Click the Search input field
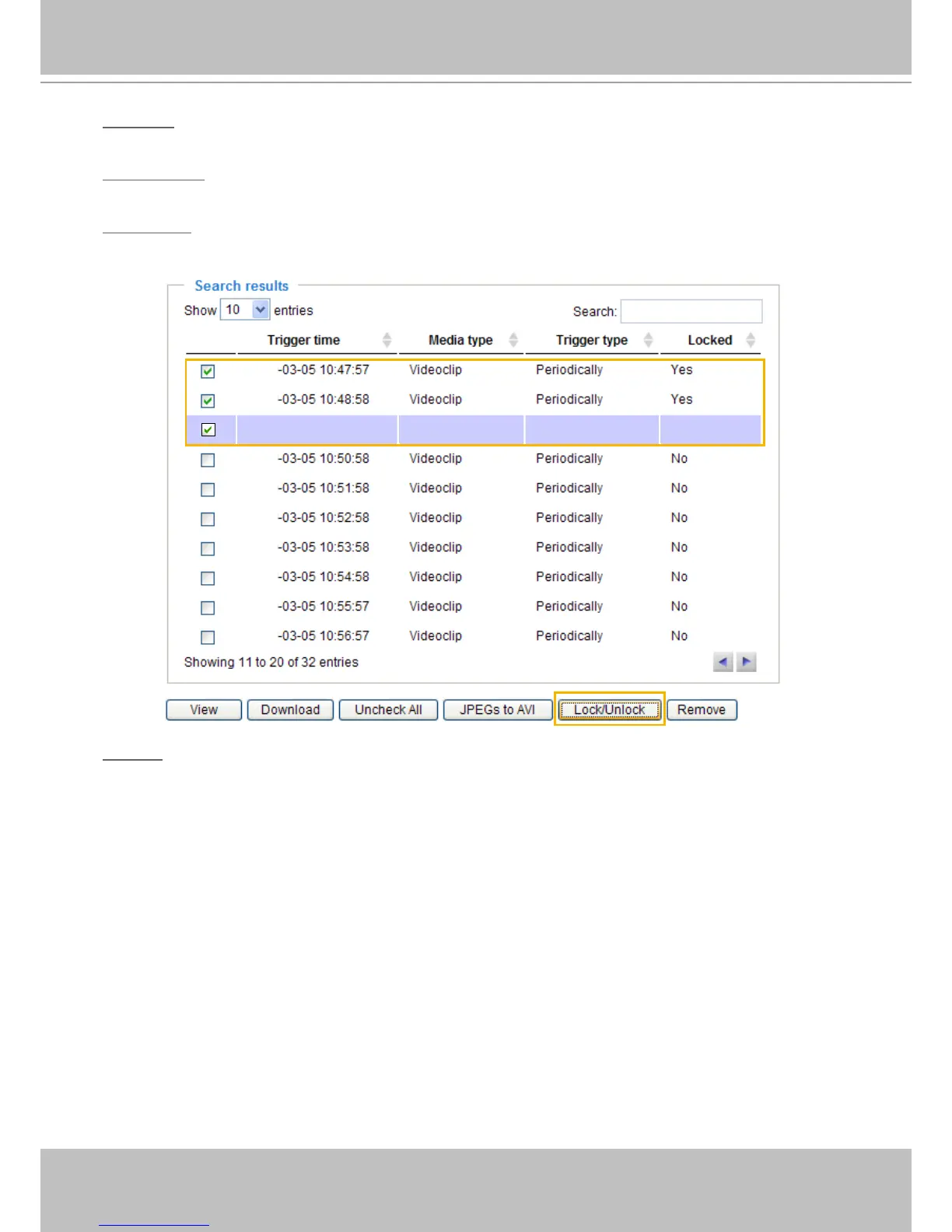 pyautogui.click(x=691, y=311)
